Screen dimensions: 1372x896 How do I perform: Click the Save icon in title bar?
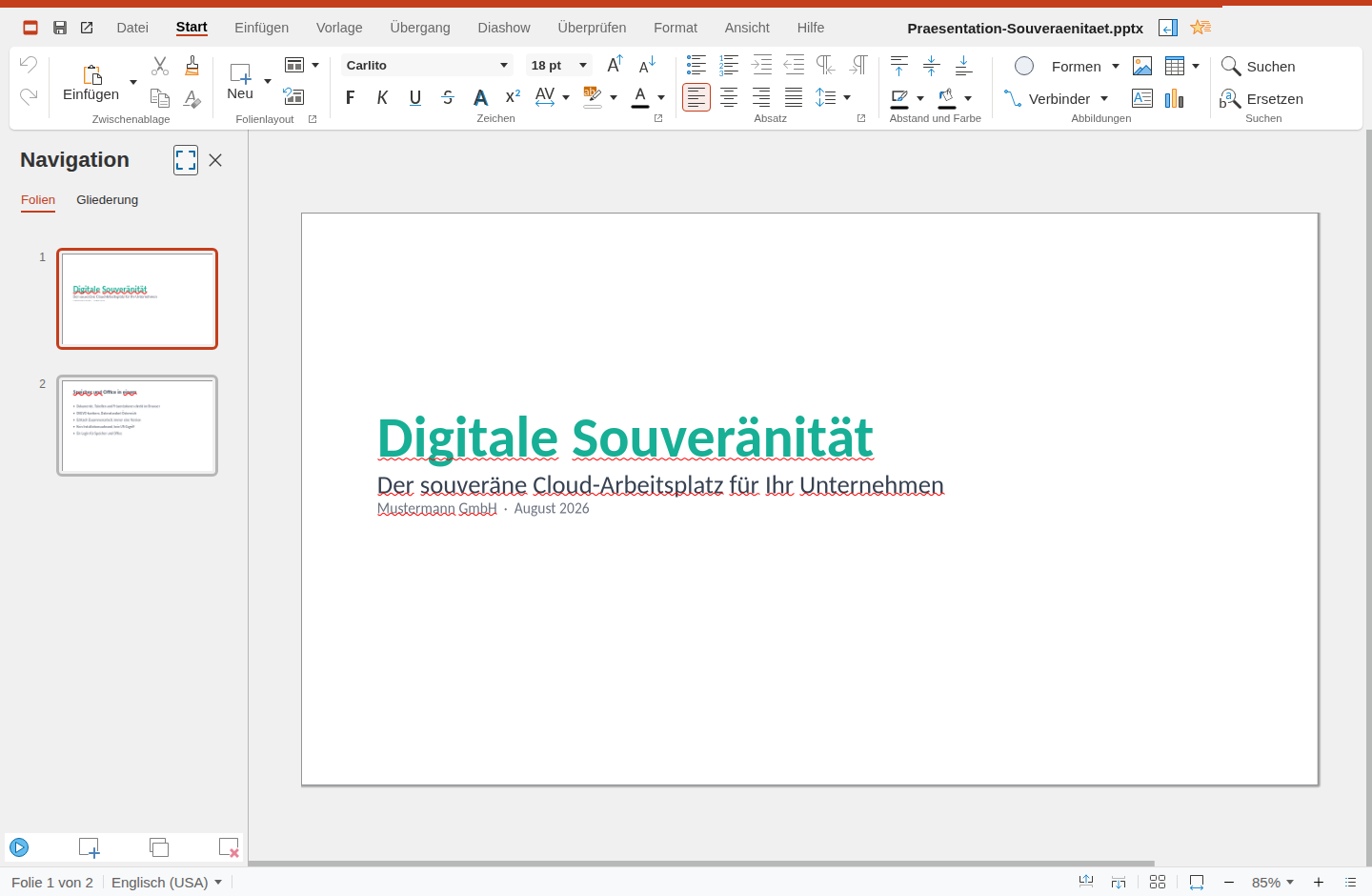(60, 28)
